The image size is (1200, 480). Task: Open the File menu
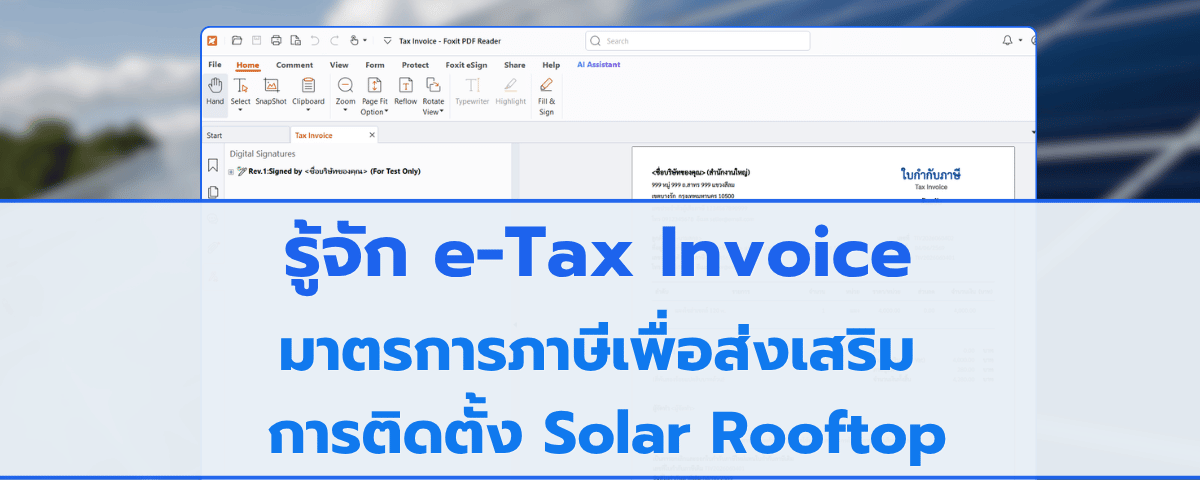pyautogui.click(x=215, y=64)
